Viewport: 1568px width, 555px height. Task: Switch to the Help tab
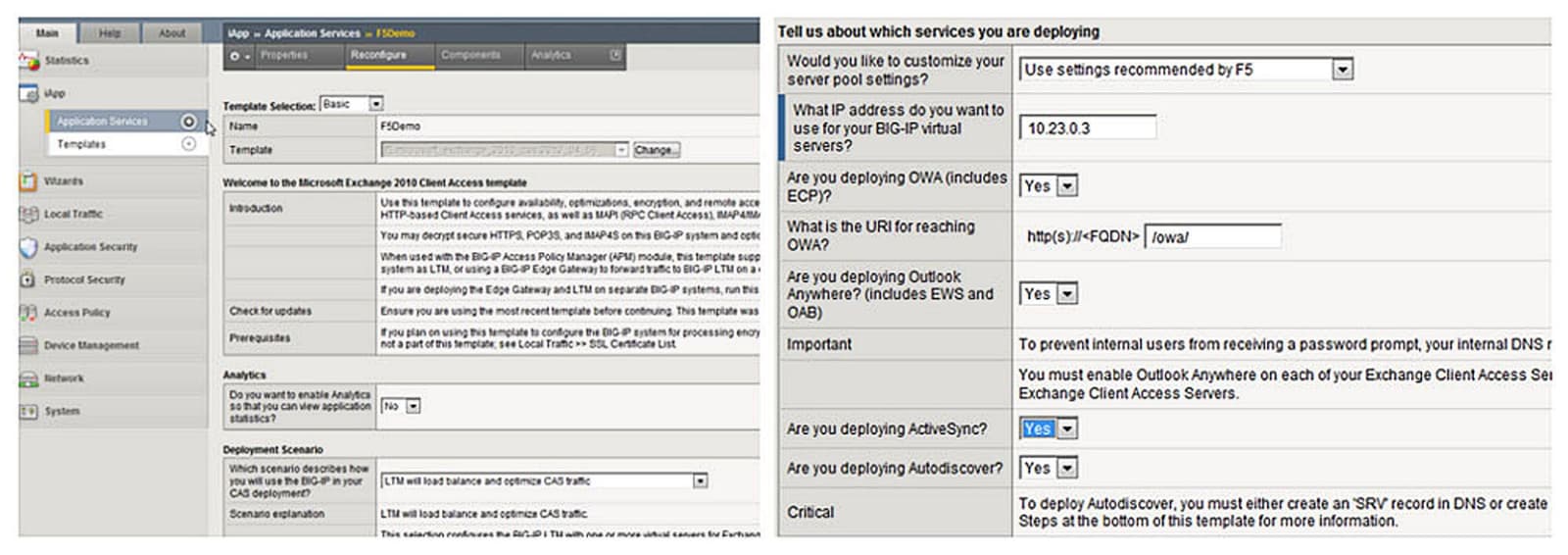click(110, 33)
